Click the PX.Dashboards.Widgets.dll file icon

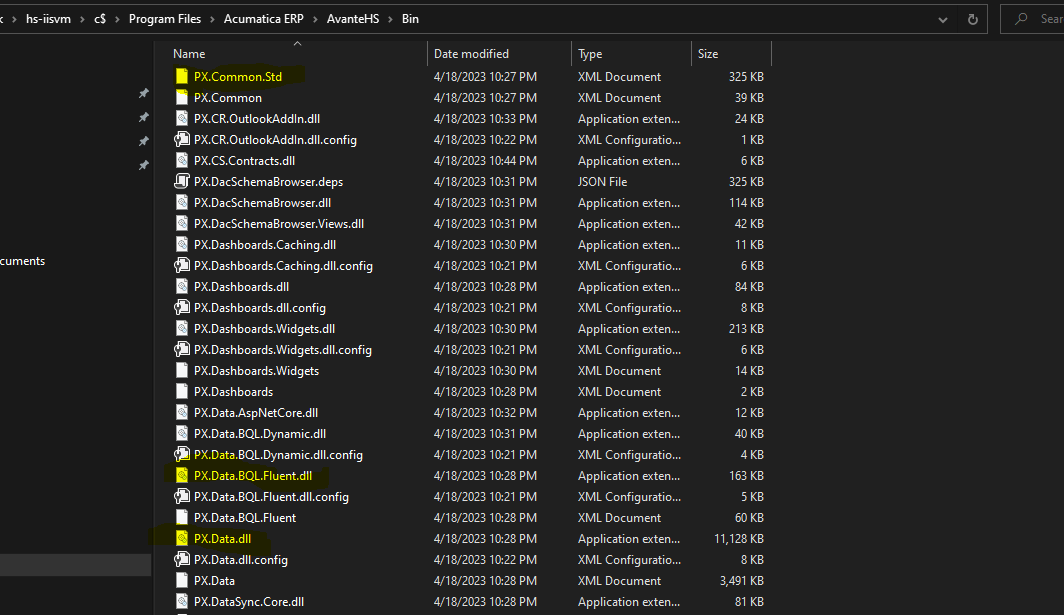point(181,329)
